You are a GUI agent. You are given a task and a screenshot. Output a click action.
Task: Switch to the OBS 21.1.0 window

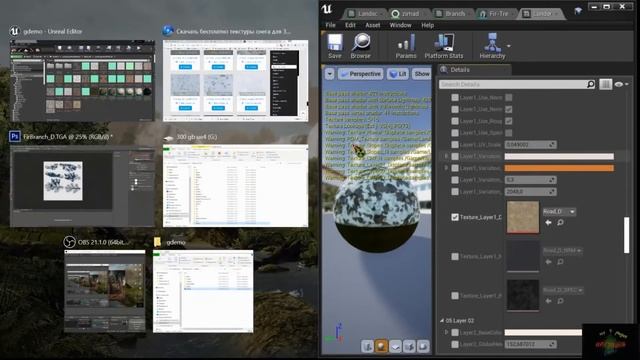[x=105, y=291]
